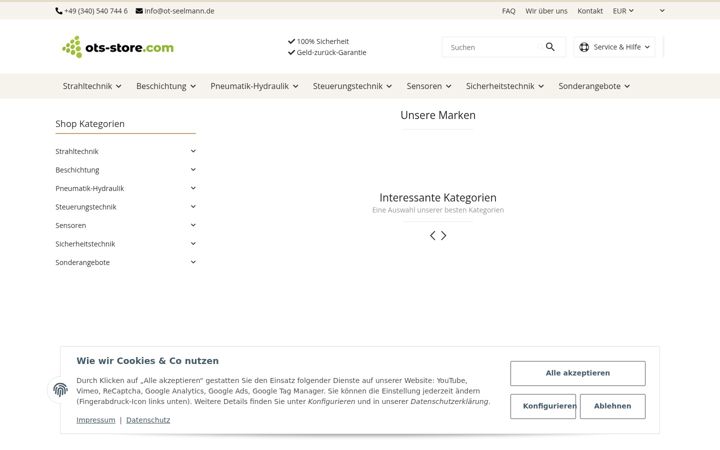Open the Sonderangebote navigation menu
The image size is (720, 450).
pos(594,86)
